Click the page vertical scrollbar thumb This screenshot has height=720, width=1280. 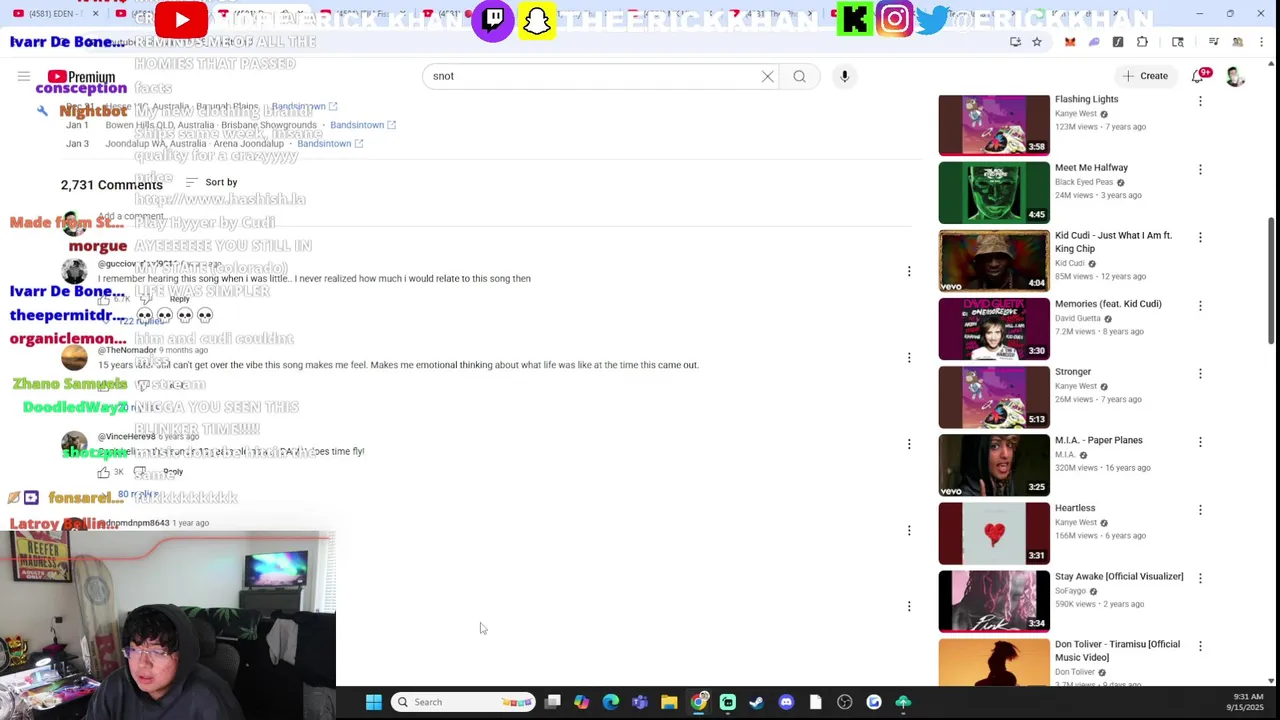coord(1272,280)
